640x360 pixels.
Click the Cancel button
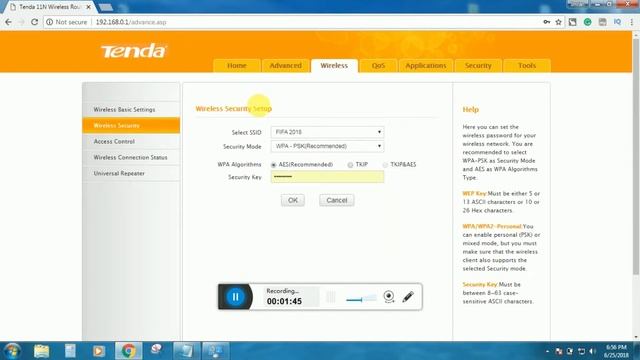(x=337, y=200)
